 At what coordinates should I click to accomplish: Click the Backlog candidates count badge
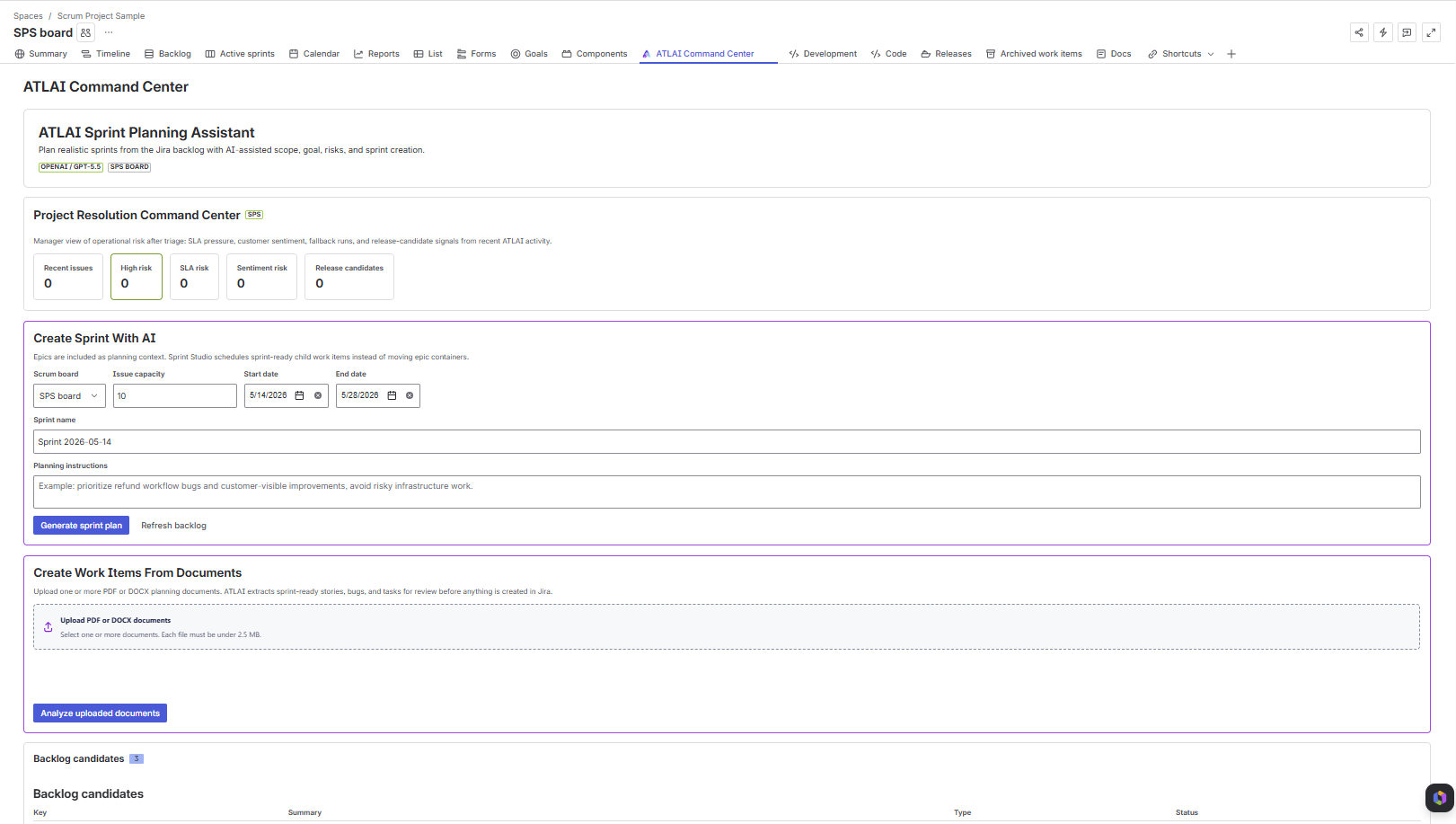[137, 759]
